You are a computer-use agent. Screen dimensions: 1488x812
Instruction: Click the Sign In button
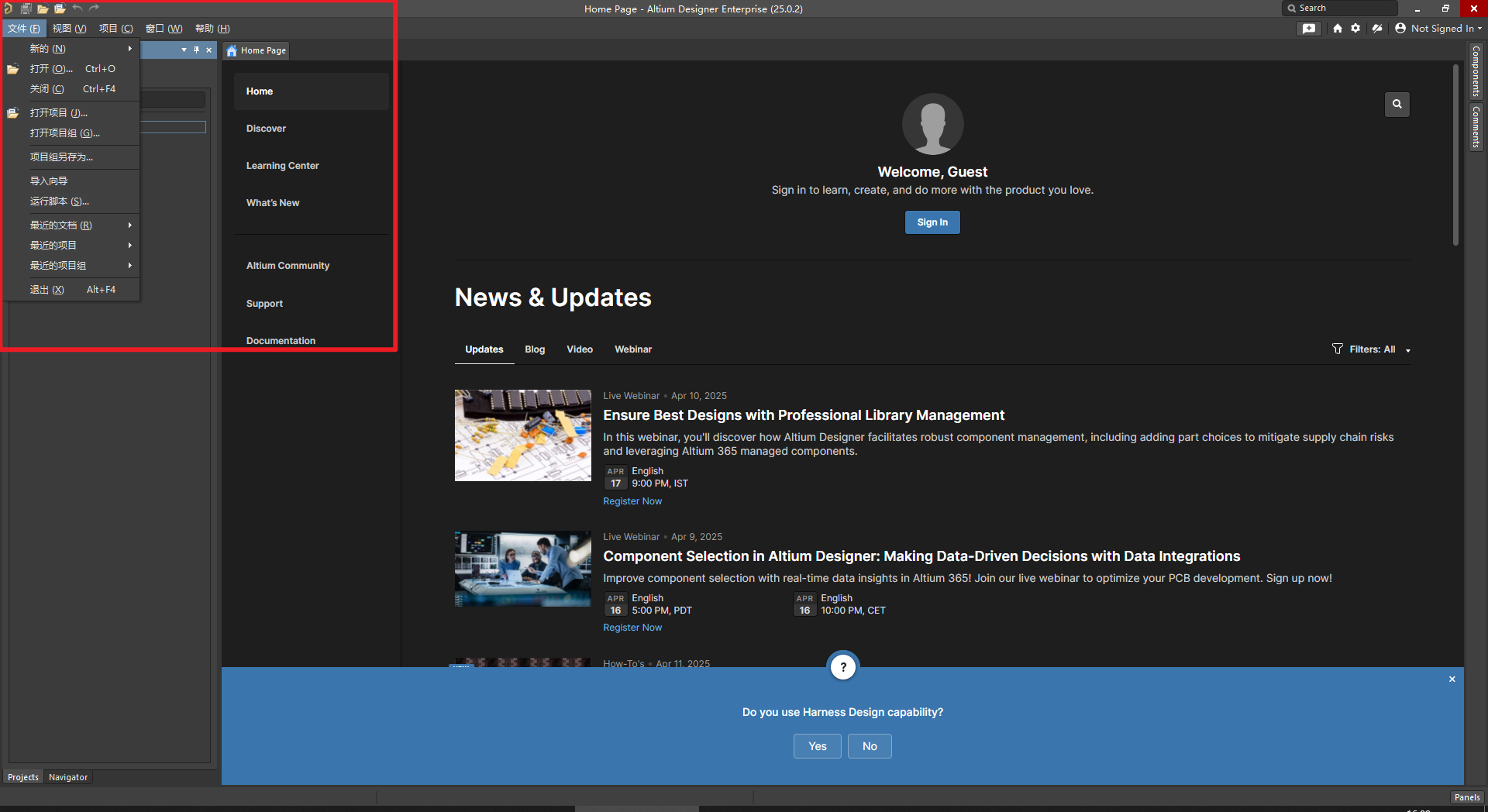[932, 222]
